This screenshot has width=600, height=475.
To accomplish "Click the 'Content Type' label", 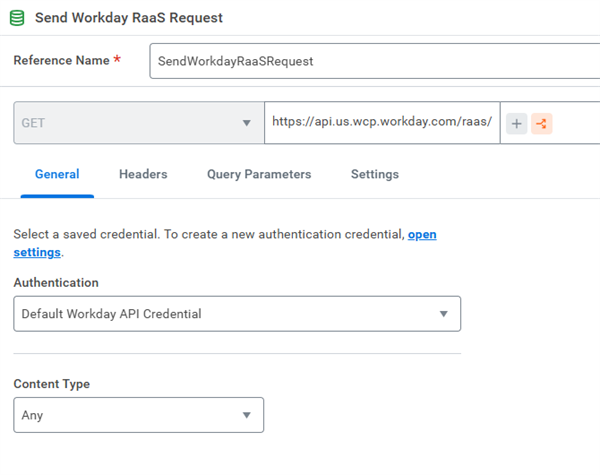I will (52, 384).
